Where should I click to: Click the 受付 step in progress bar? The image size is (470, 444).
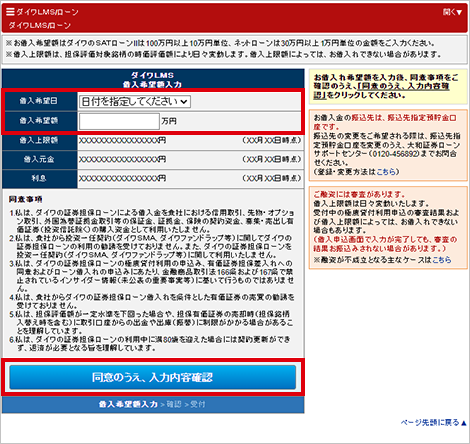(198, 404)
